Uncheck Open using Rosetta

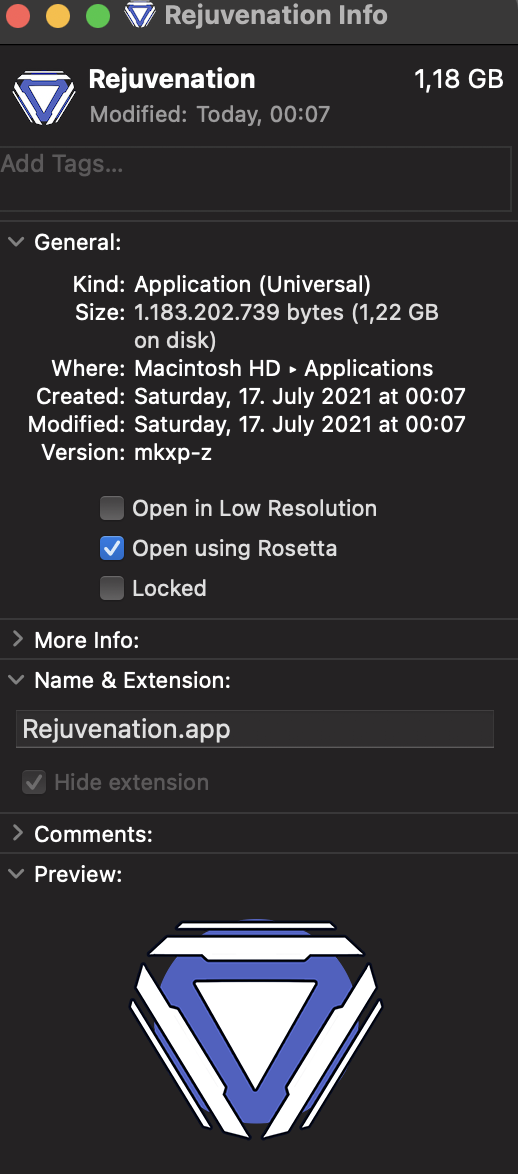112,549
